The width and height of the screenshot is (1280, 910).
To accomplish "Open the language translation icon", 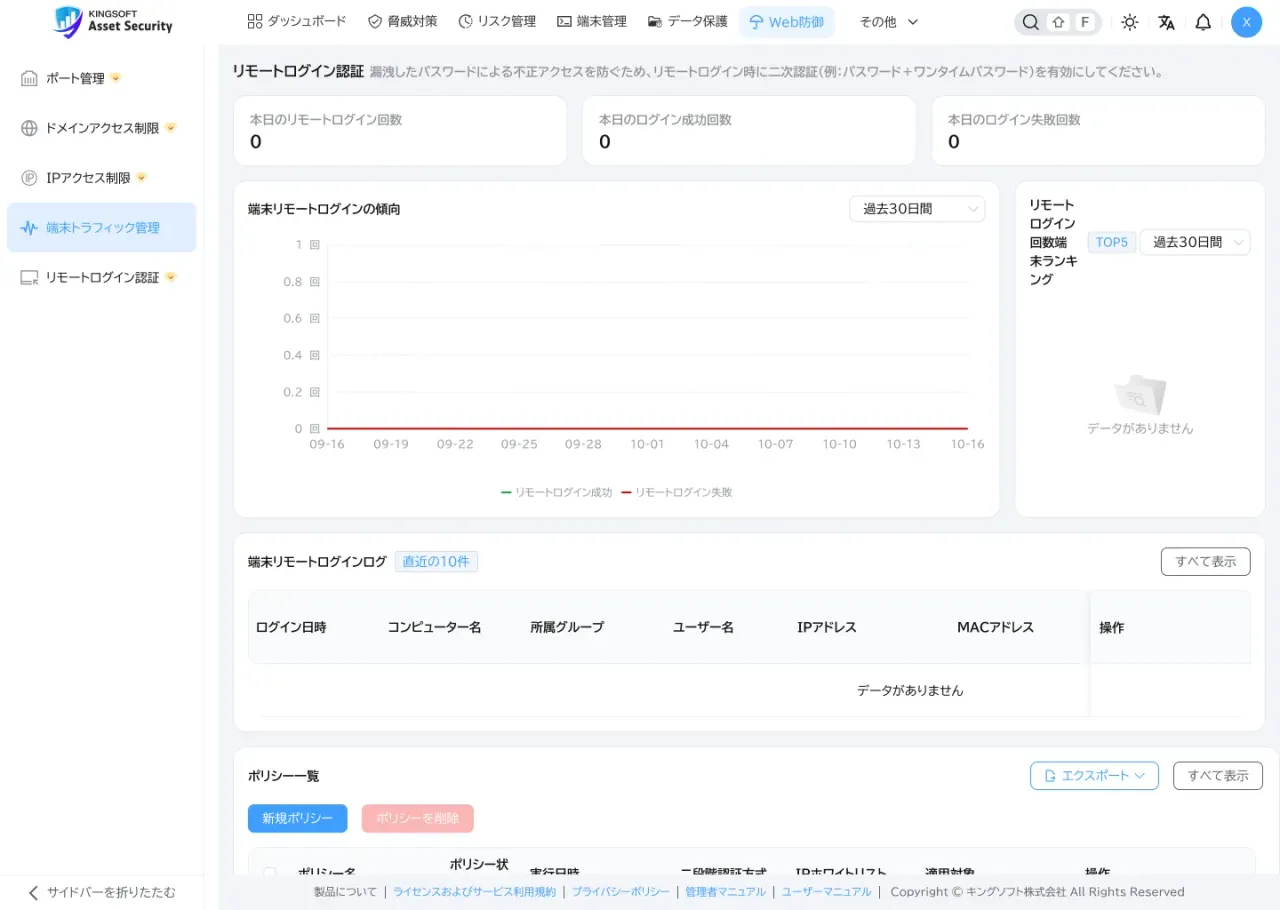I will [x=1166, y=22].
